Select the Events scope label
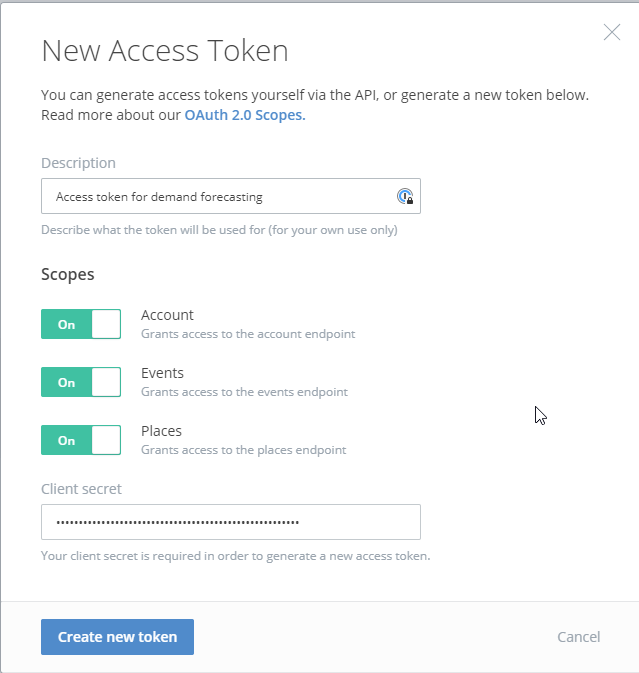The height and width of the screenshot is (673, 639). 162,373
